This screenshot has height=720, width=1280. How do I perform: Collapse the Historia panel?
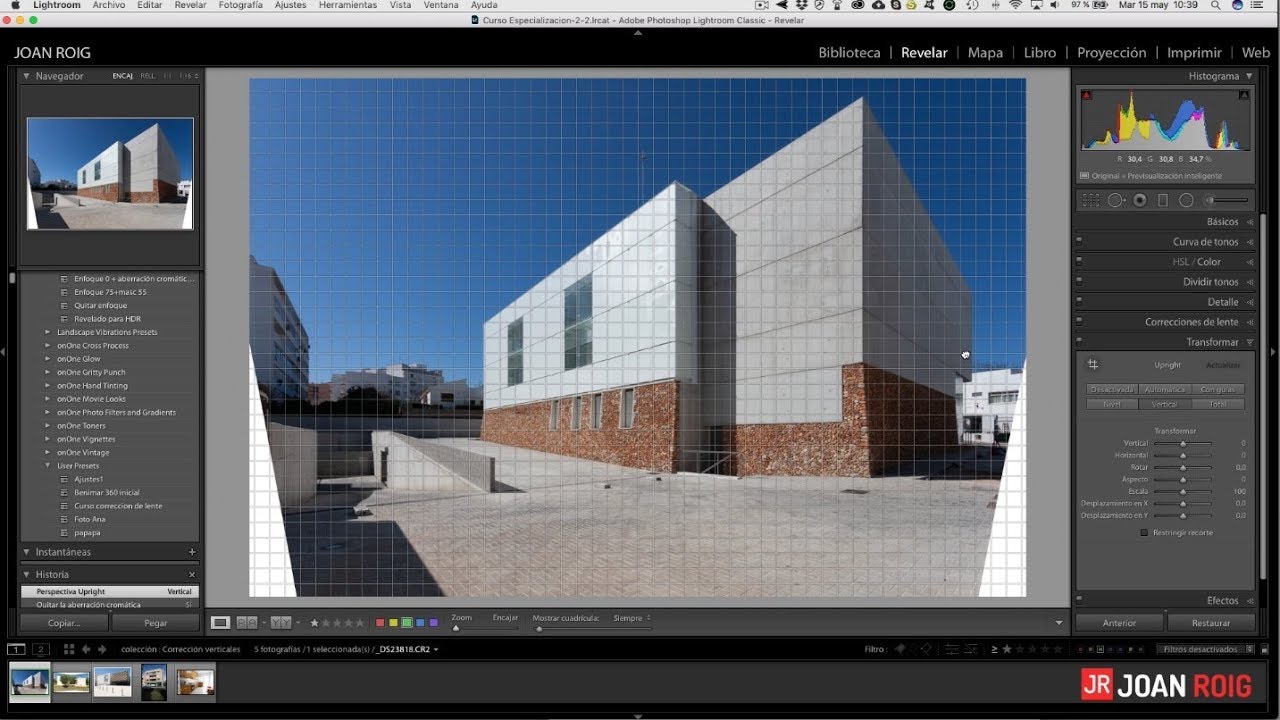pos(27,575)
